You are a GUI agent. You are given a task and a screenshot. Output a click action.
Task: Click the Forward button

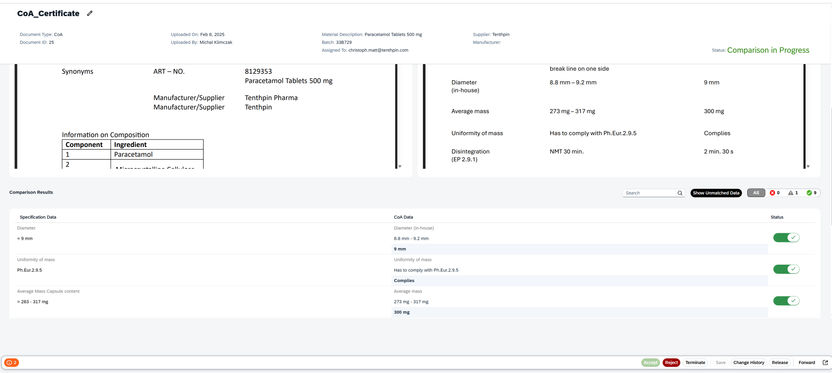click(x=807, y=362)
